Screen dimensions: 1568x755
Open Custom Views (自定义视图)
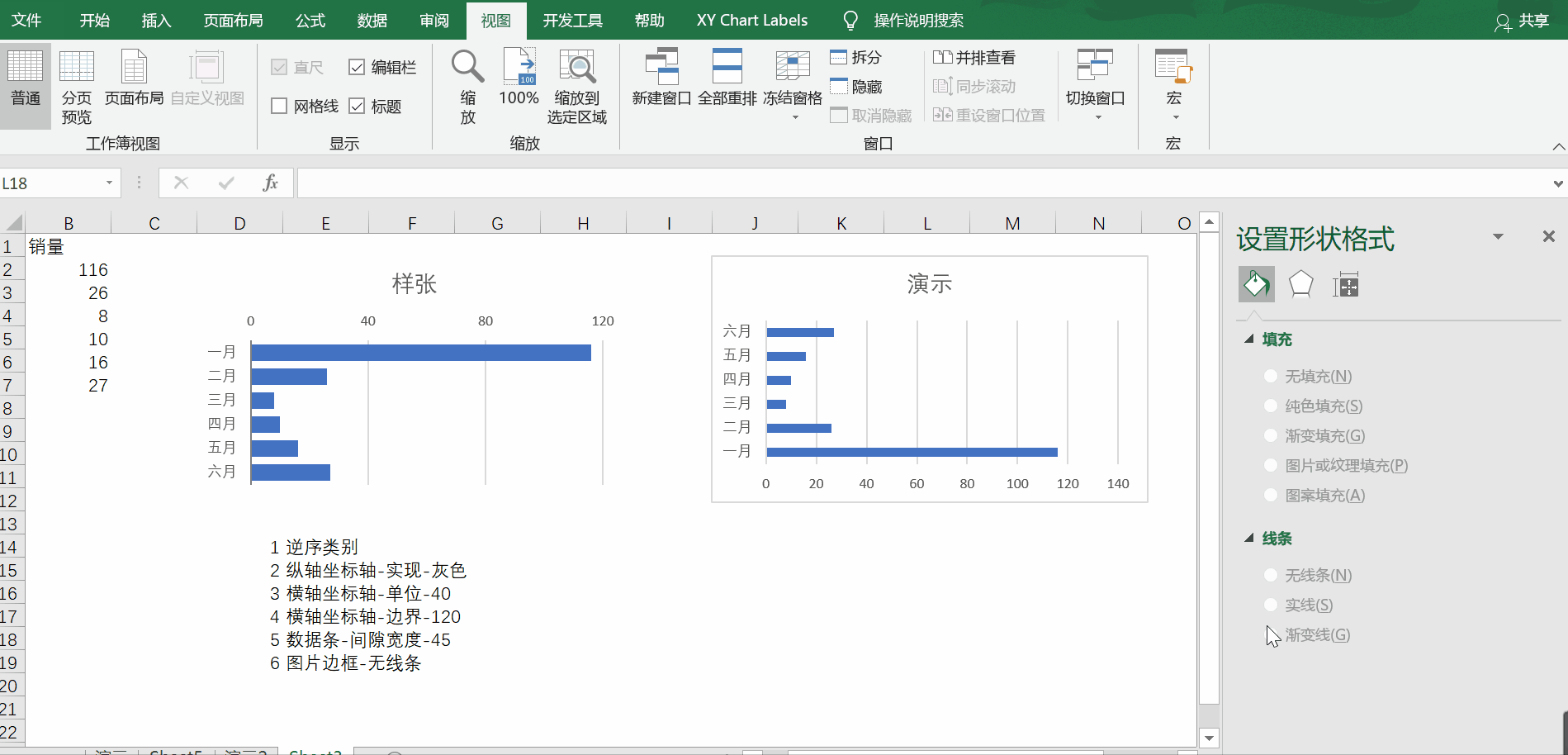207,78
